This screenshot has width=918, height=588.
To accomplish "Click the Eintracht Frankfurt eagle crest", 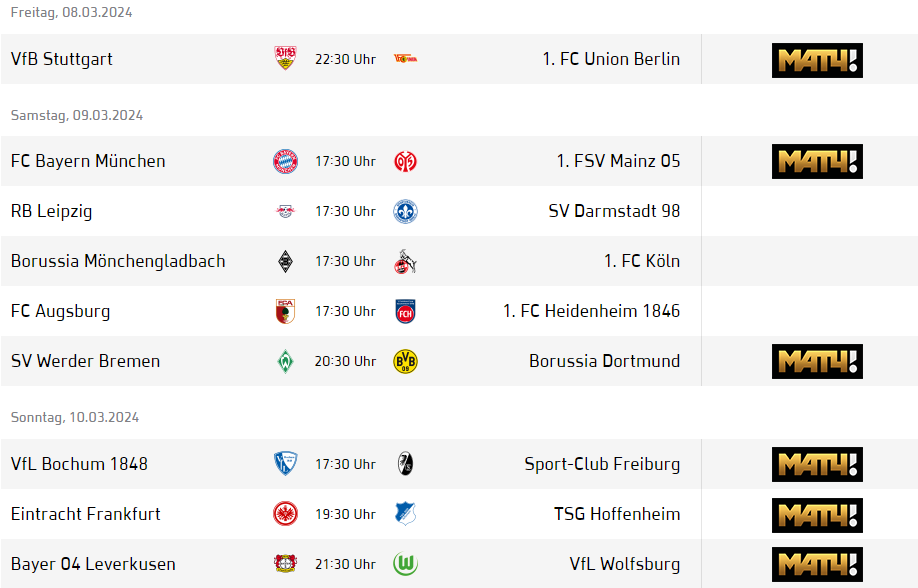I will point(286,514).
